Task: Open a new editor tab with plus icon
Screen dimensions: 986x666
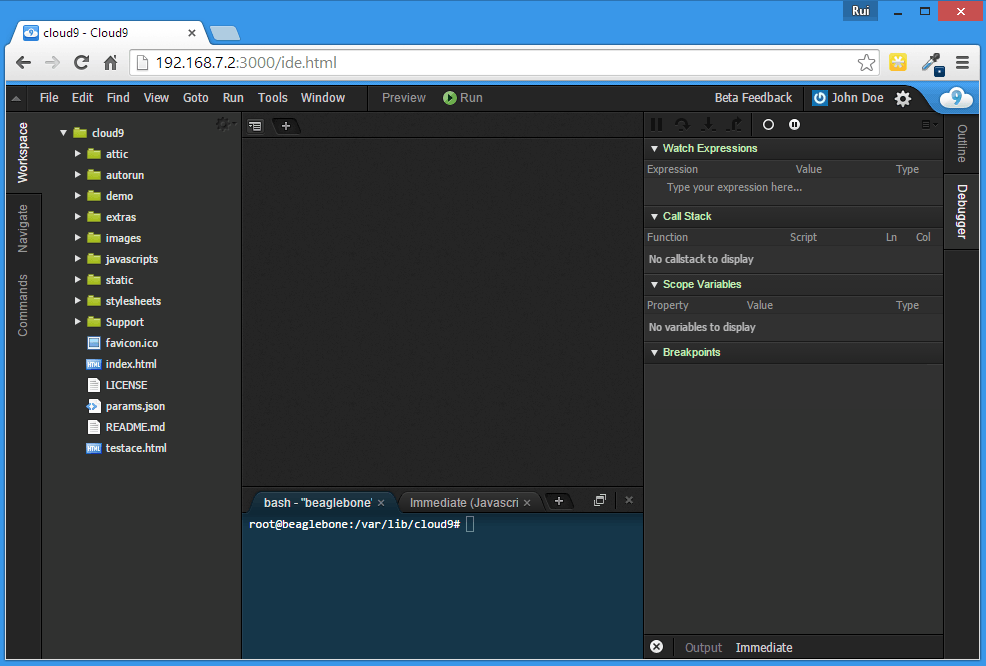Action: (x=286, y=126)
